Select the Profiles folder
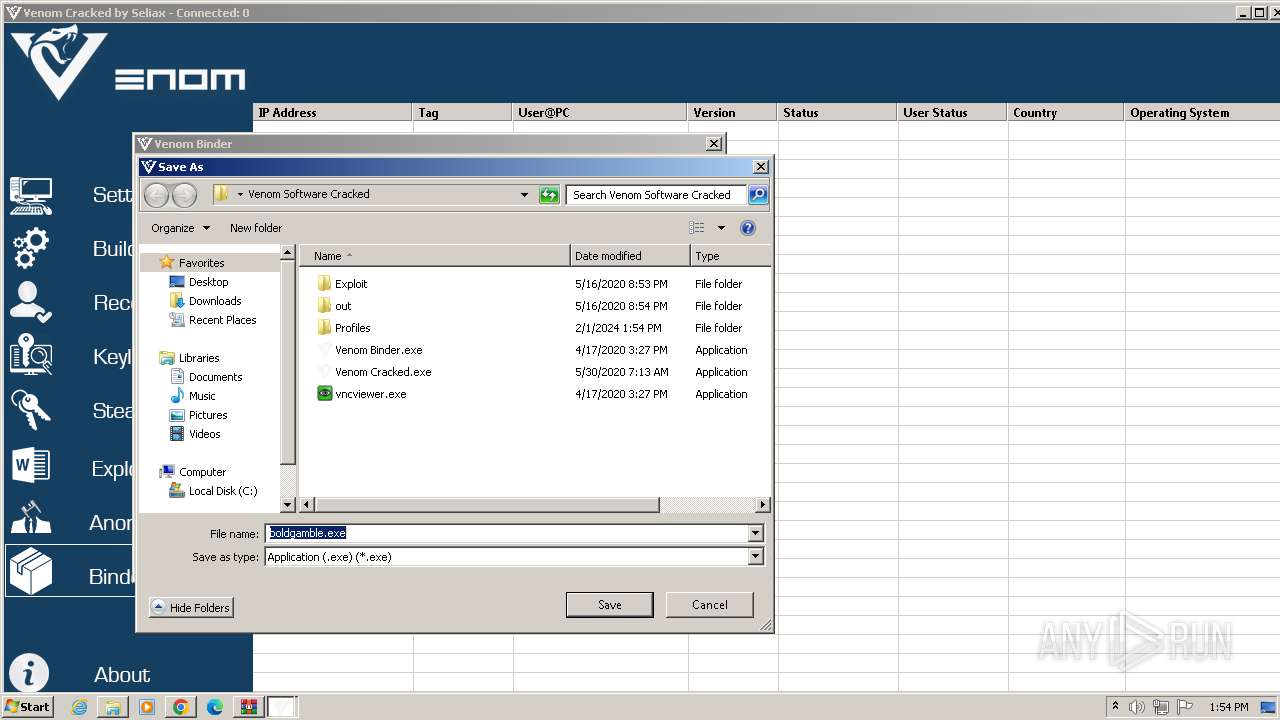 352,328
